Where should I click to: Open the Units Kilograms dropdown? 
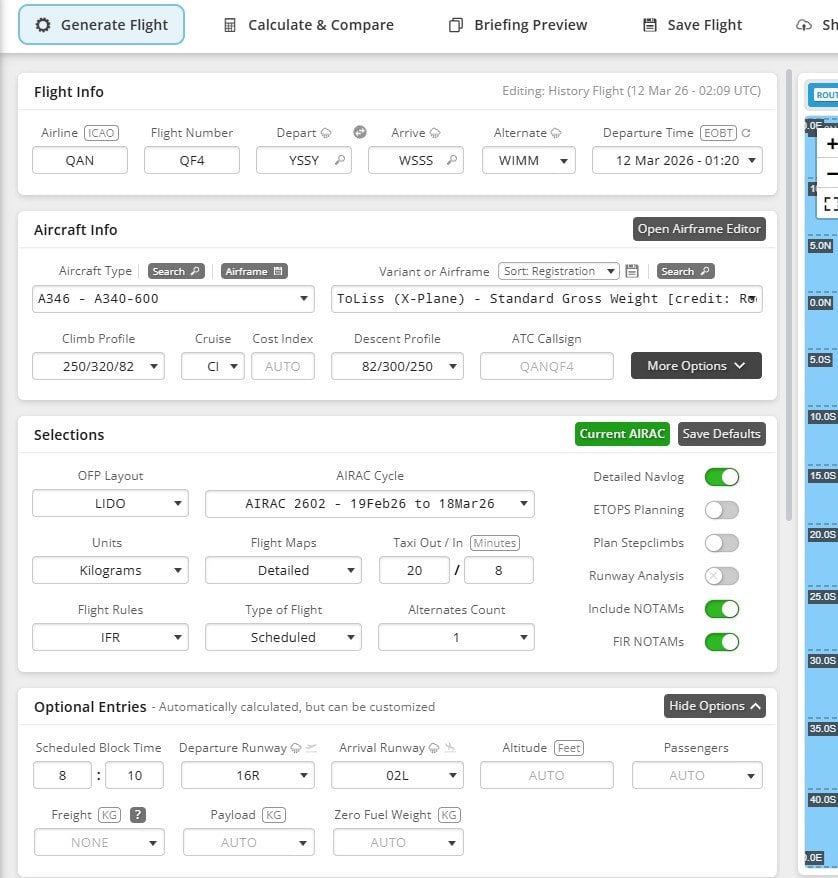[x=110, y=570]
